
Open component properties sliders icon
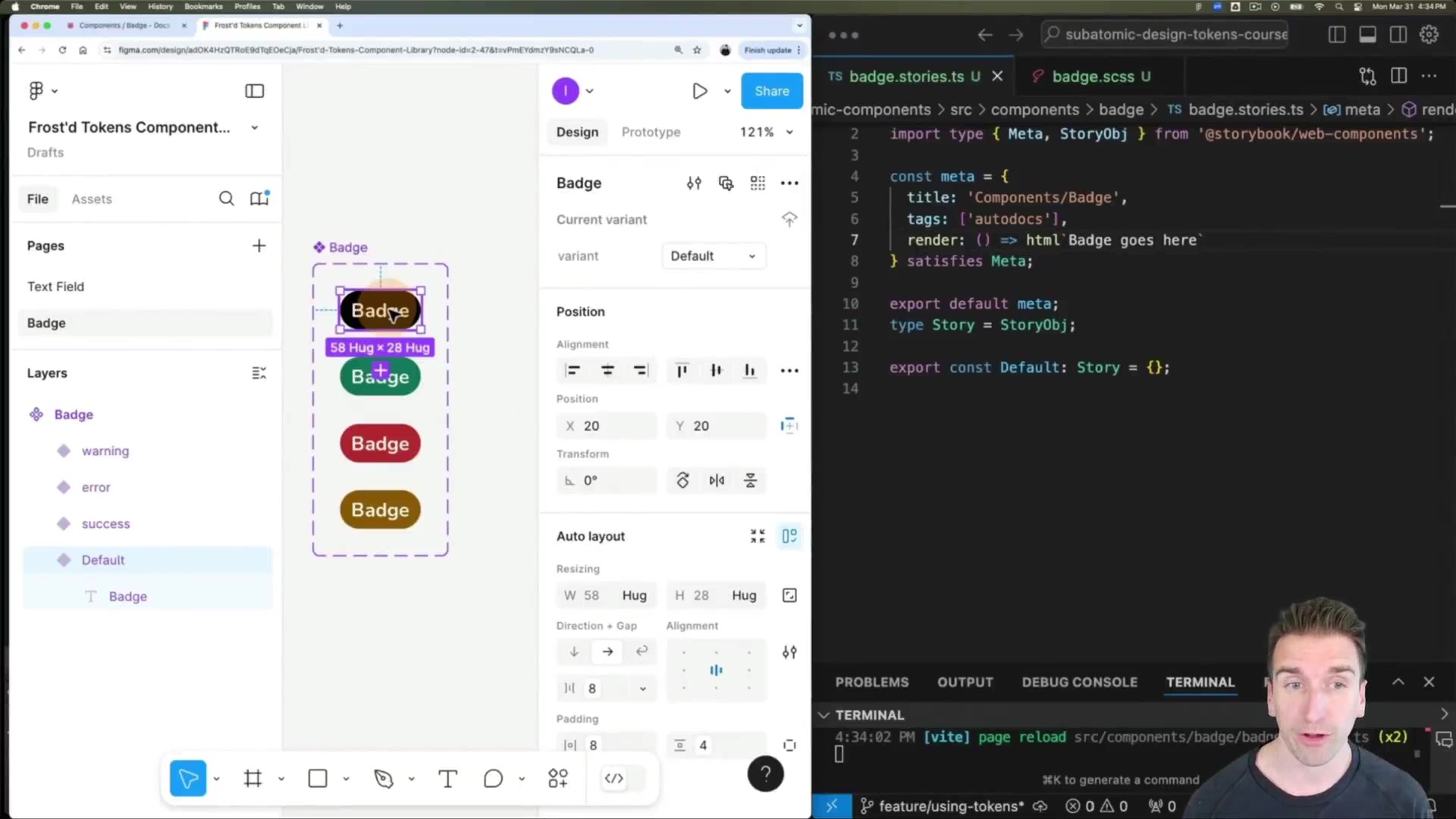click(694, 183)
